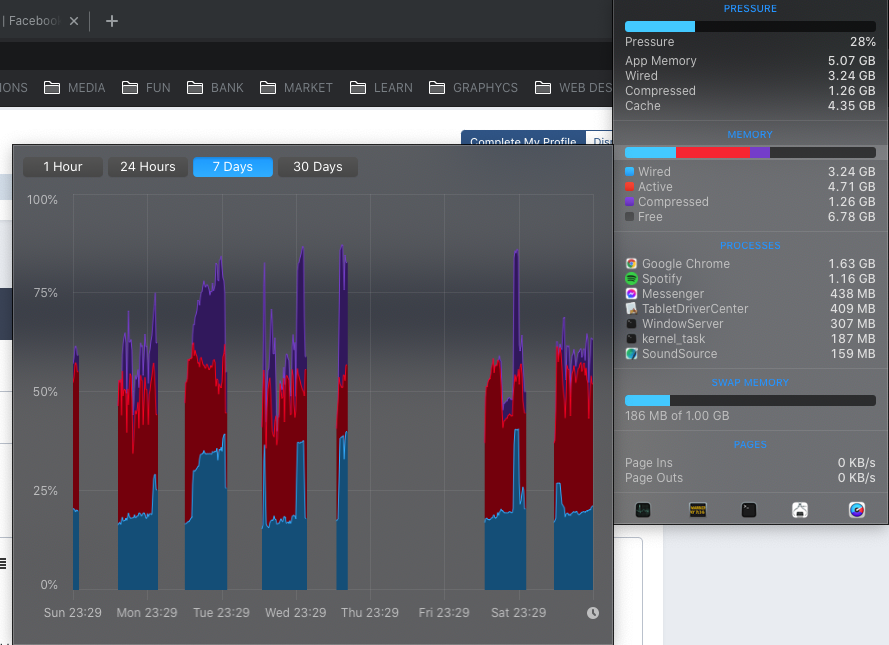The width and height of the screenshot is (889, 645).
Task: Close the Facebook browser tab
Action: tap(74, 21)
